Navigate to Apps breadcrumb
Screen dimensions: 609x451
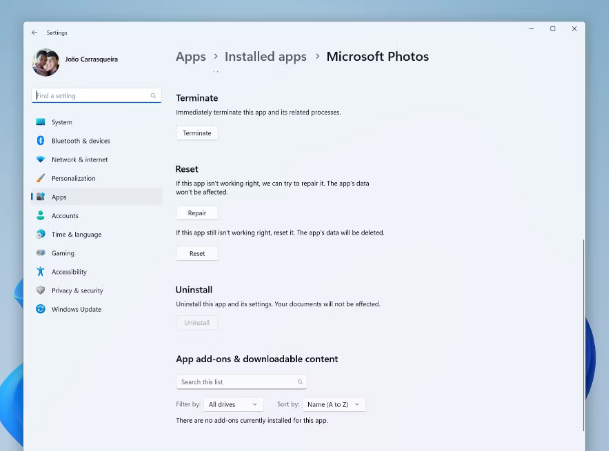pyautogui.click(x=191, y=57)
